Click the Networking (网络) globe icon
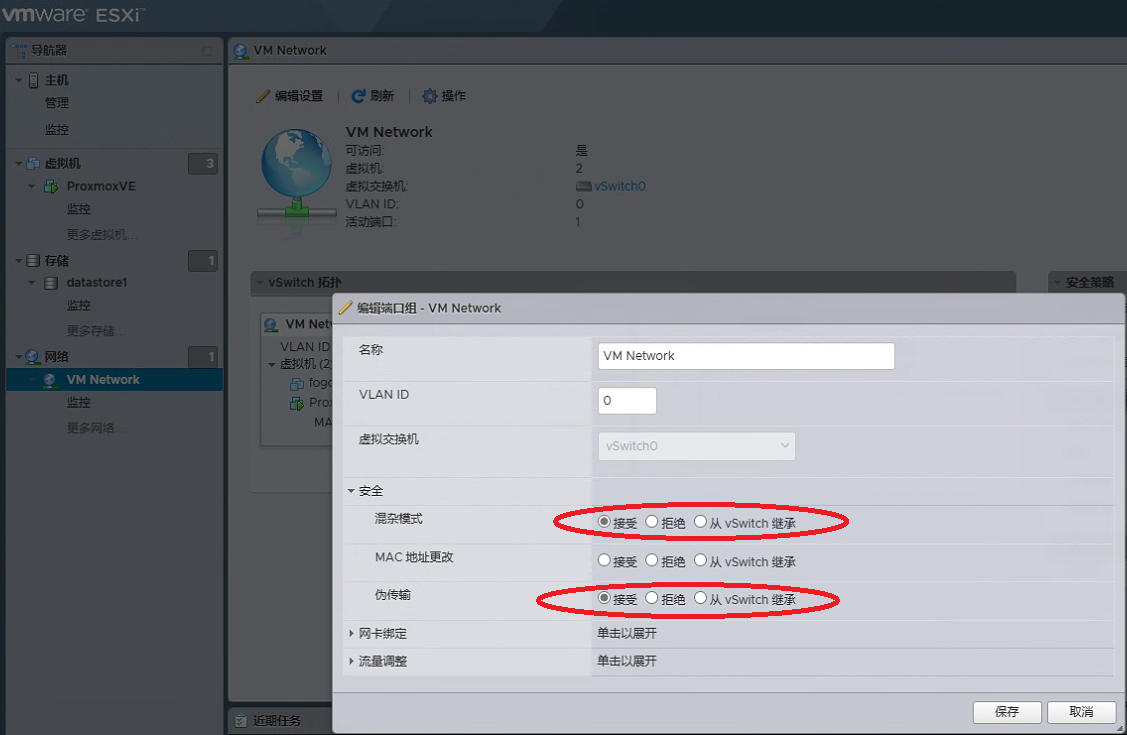Viewport: 1127px width, 735px height. coord(32,357)
